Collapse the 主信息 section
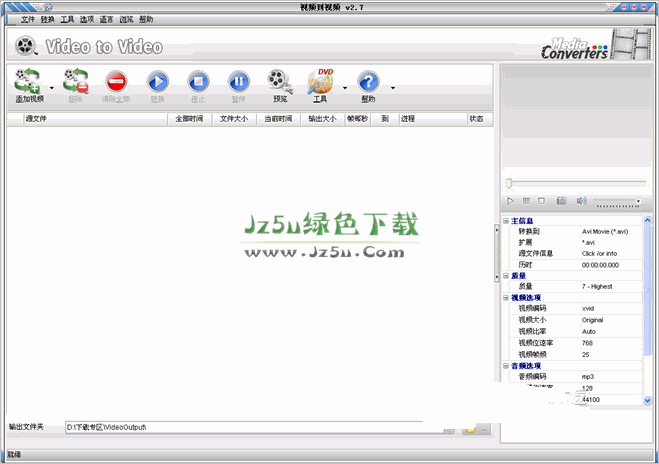This screenshot has height=464, width=659. (x=506, y=221)
